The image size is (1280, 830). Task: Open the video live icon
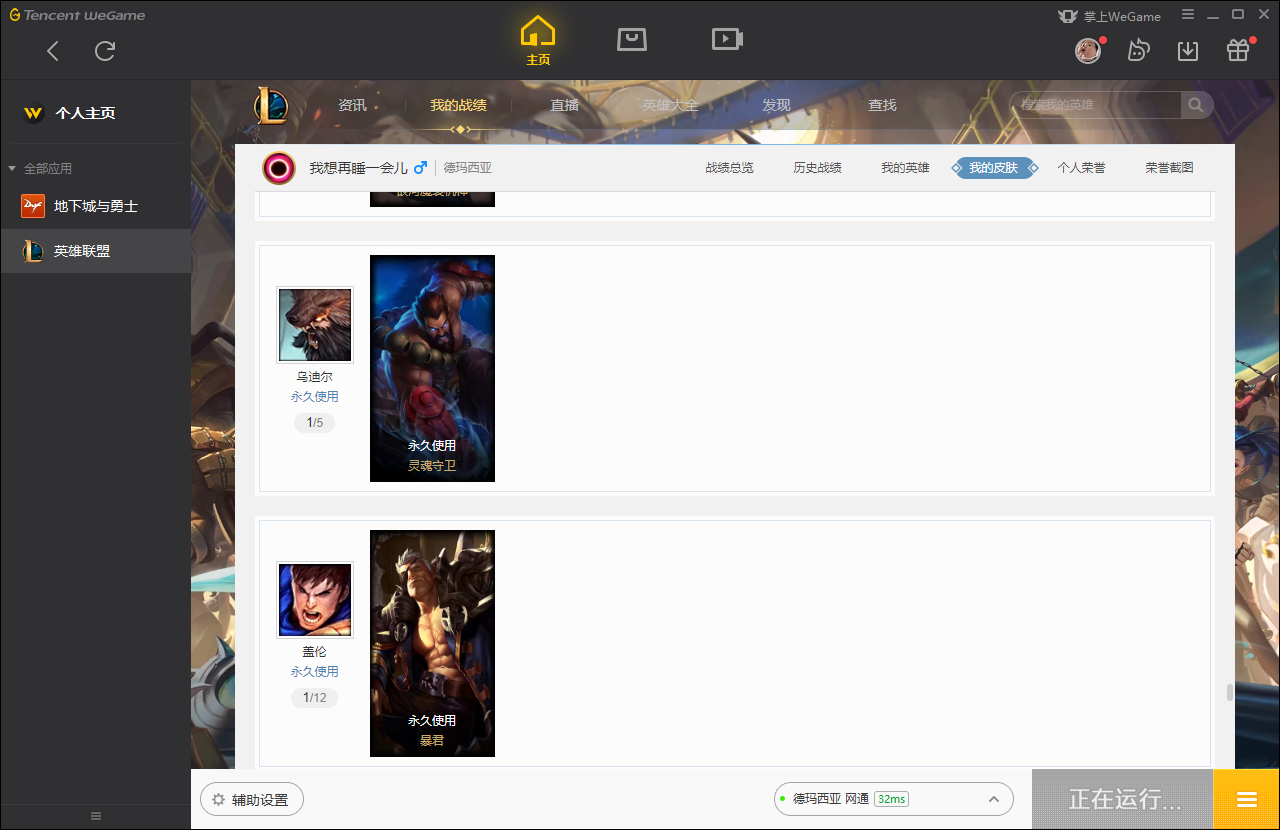point(727,39)
